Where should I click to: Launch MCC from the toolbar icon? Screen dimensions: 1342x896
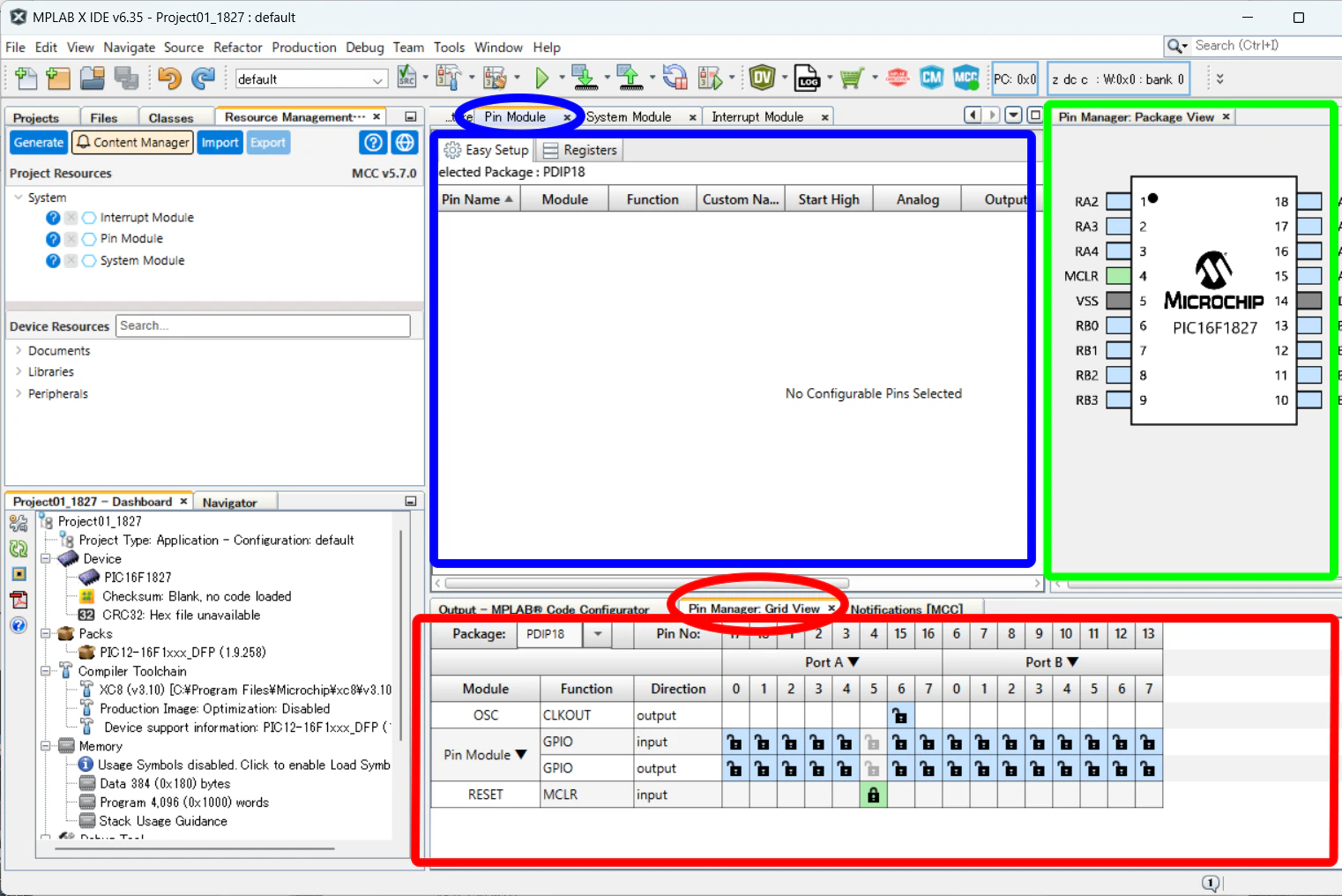(966, 78)
